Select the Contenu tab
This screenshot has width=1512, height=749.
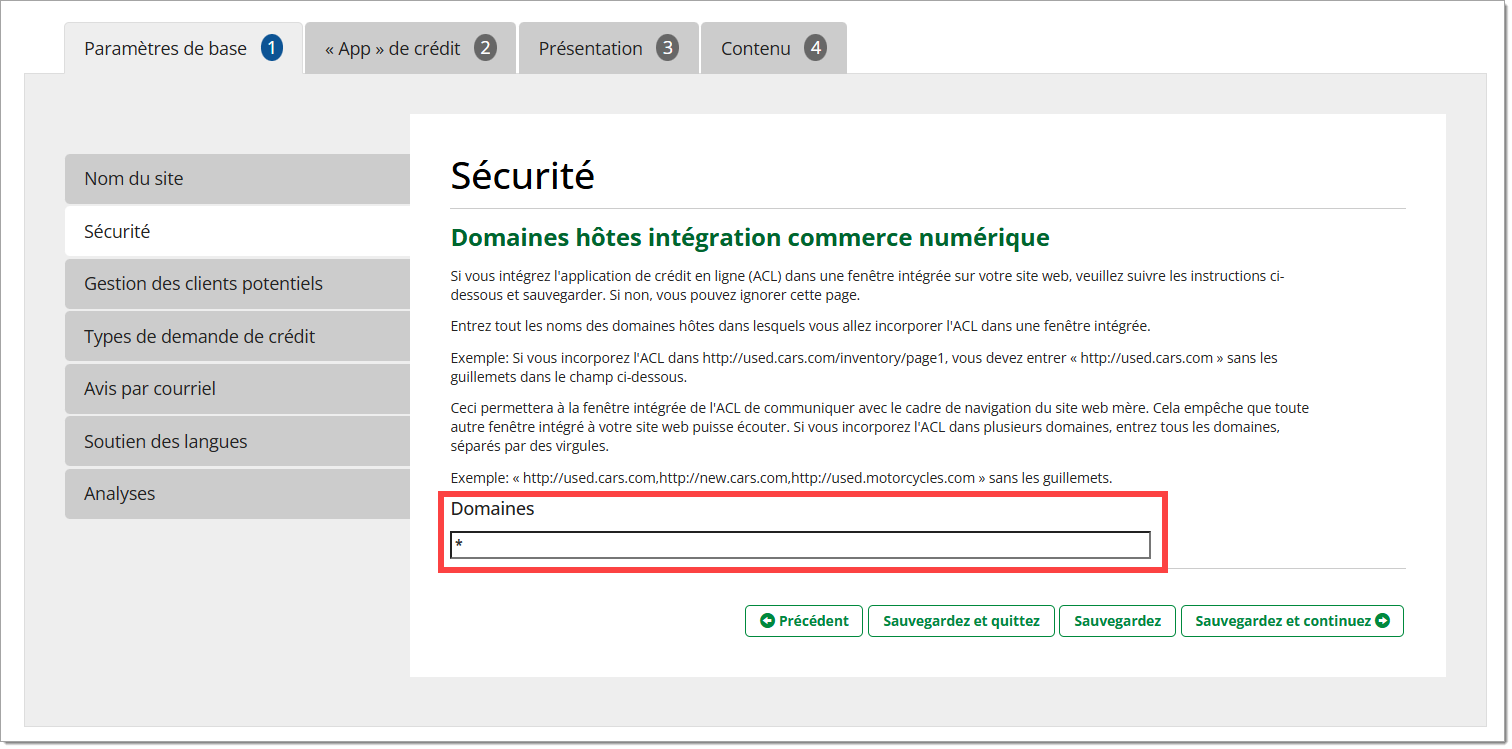(x=756, y=49)
